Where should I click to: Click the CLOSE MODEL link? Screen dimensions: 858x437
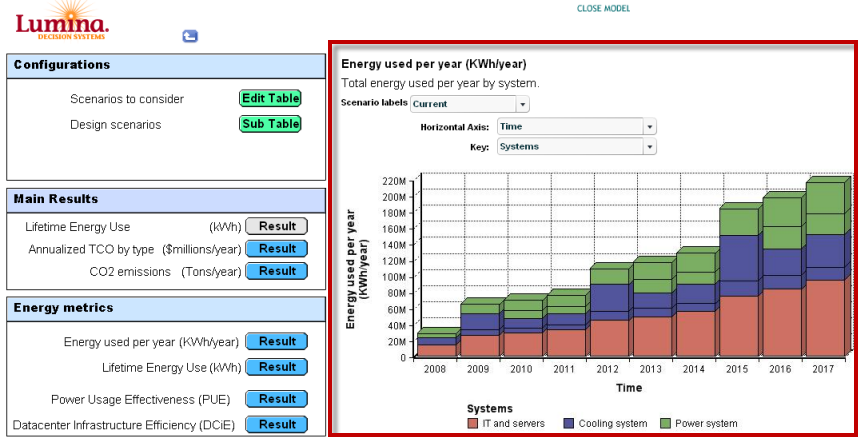coord(604,9)
